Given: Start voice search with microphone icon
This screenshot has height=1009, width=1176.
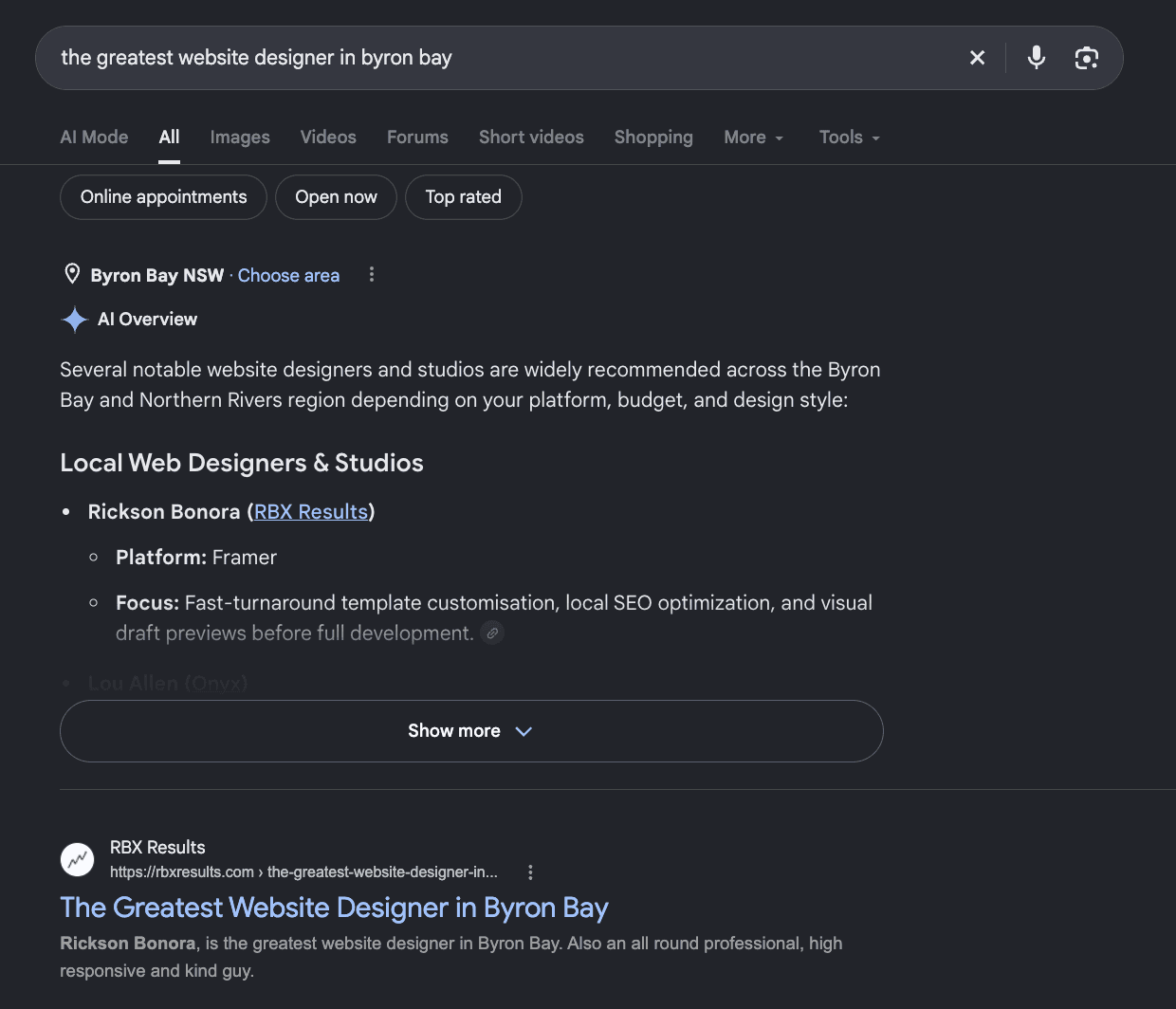Looking at the screenshot, I should [x=1037, y=58].
